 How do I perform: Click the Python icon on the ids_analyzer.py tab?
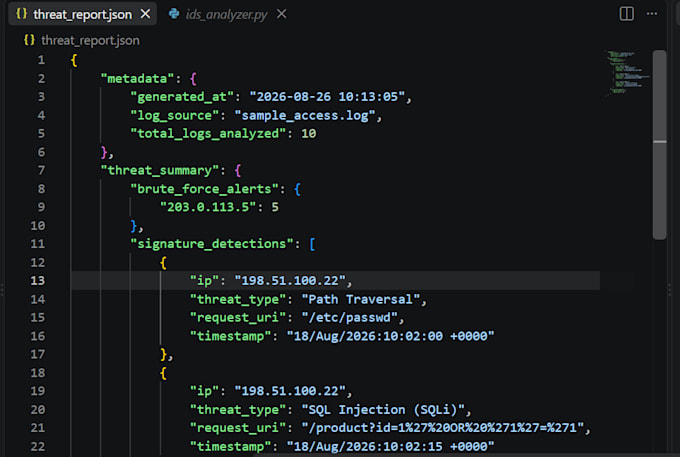[174, 14]
